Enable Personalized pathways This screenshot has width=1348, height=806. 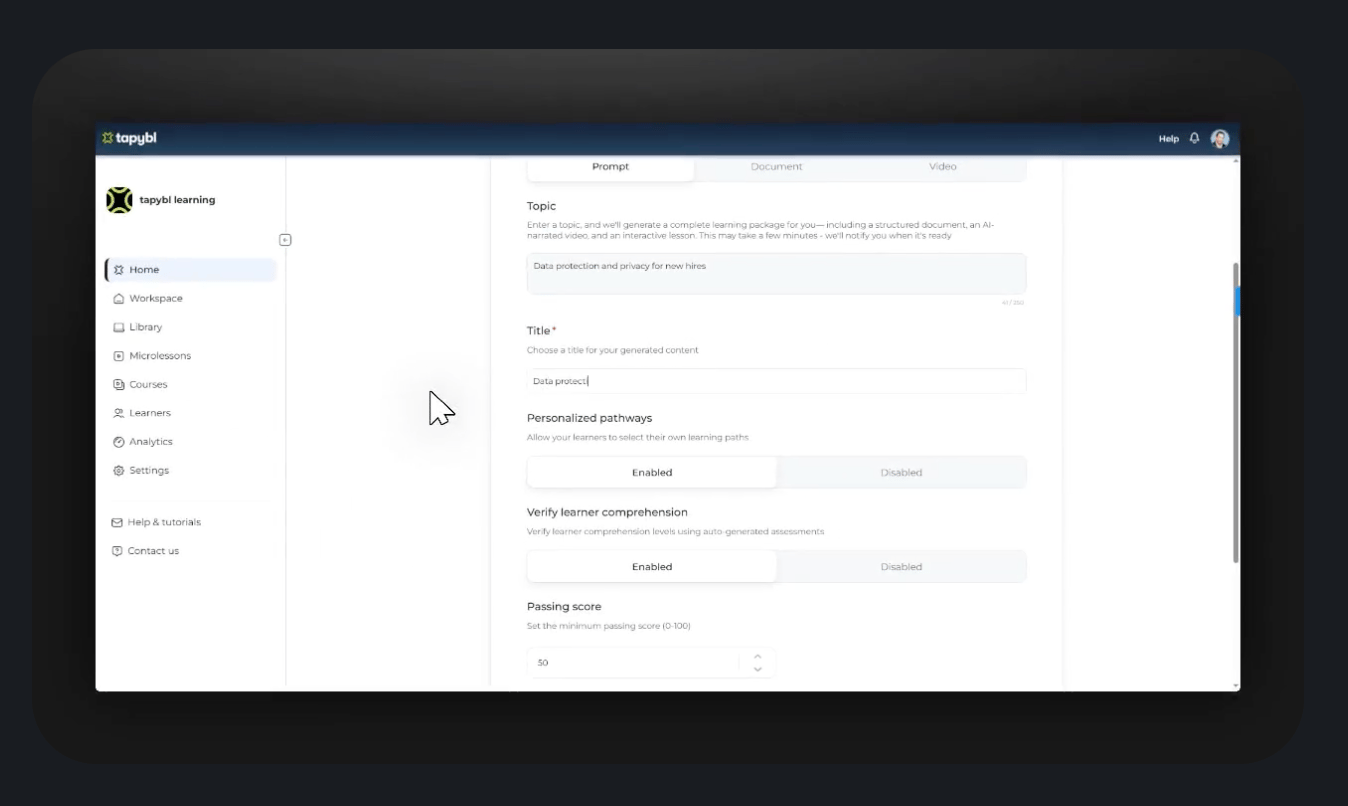pos(652,473)
